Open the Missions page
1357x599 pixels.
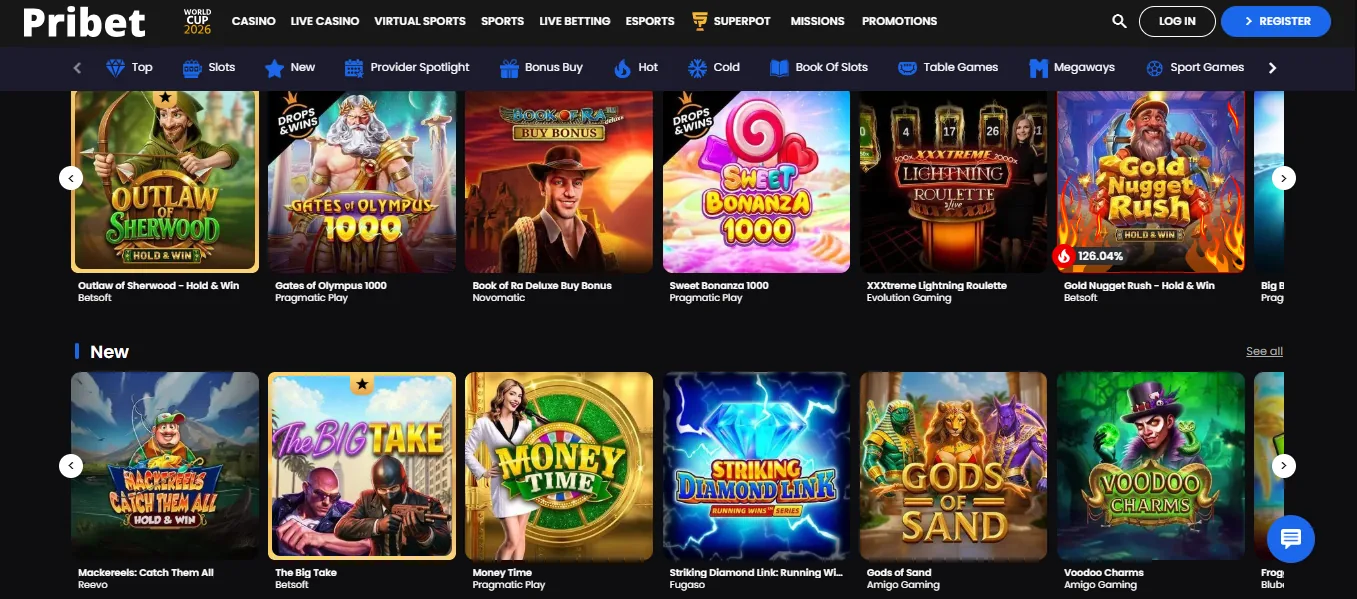[817, 21]
